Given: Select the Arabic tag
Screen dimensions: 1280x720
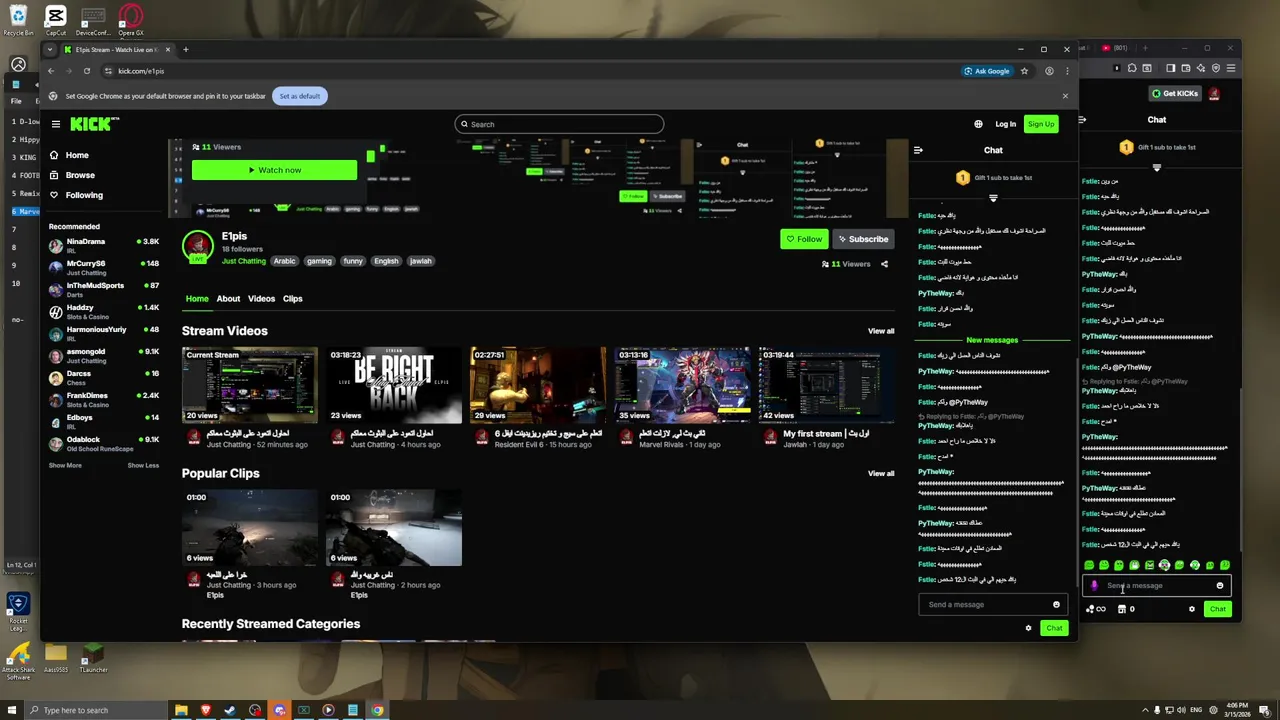Looking at the screenshot, I should 285,261.
